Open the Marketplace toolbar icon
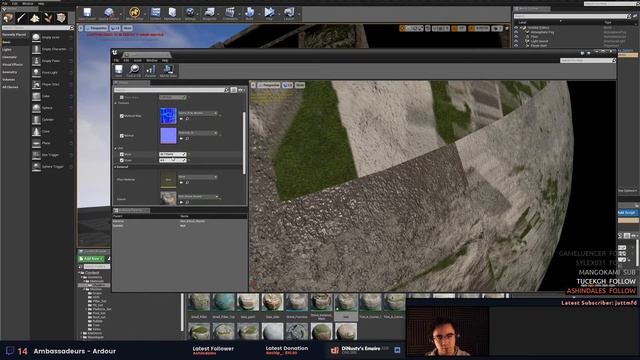This screenshot has height=360, width=640. coord(172,13)
